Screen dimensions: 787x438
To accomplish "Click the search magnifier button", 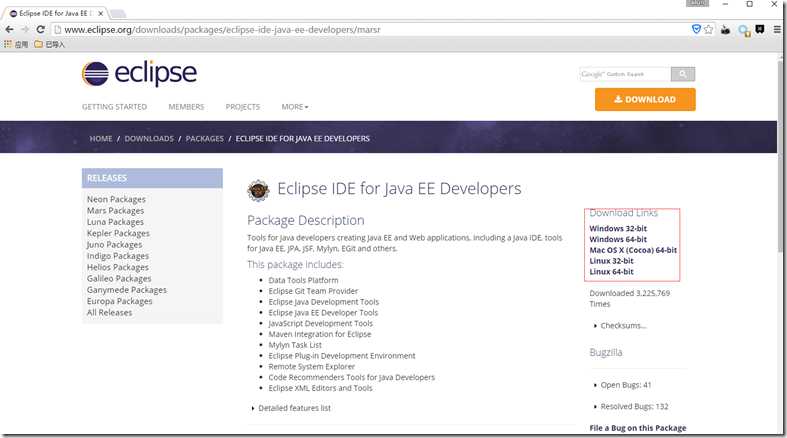I will click(683, 74).
